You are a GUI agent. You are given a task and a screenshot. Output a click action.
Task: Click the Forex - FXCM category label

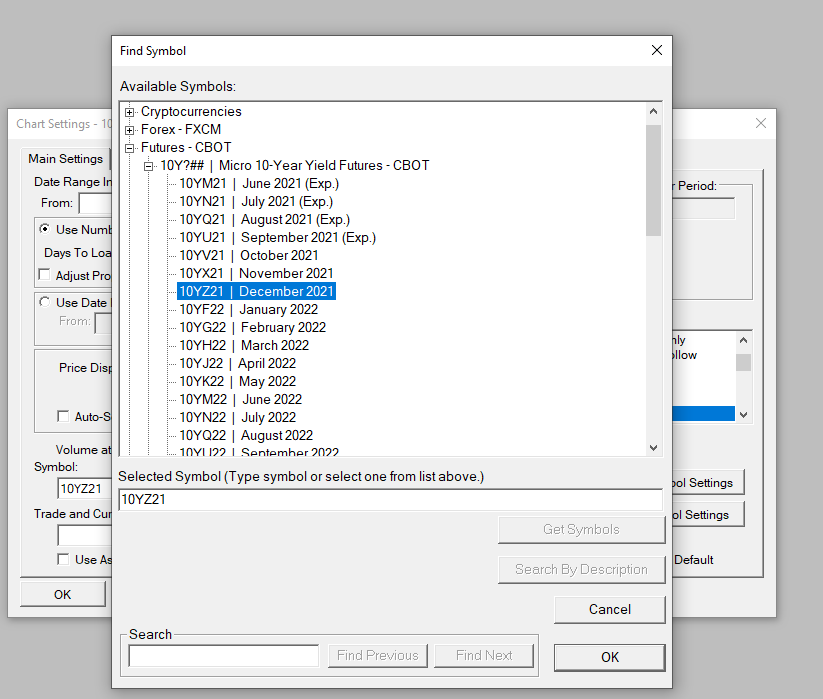point(181,130)
